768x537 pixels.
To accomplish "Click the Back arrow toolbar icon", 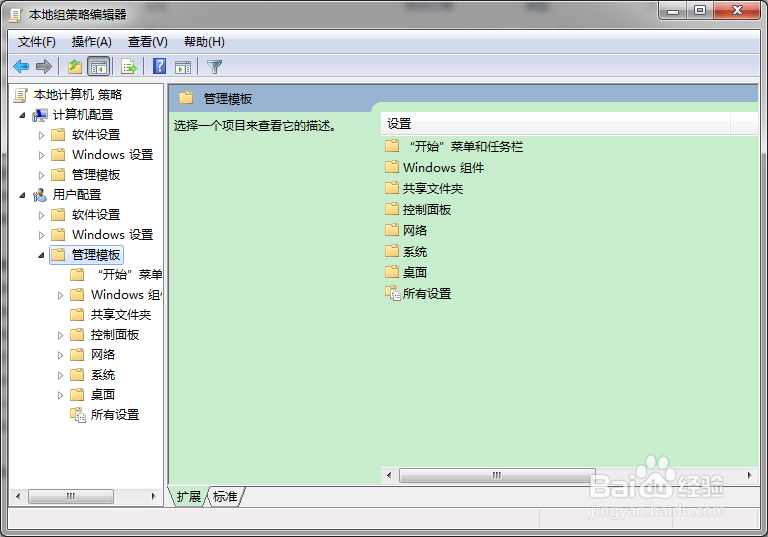I will point(21,66).
